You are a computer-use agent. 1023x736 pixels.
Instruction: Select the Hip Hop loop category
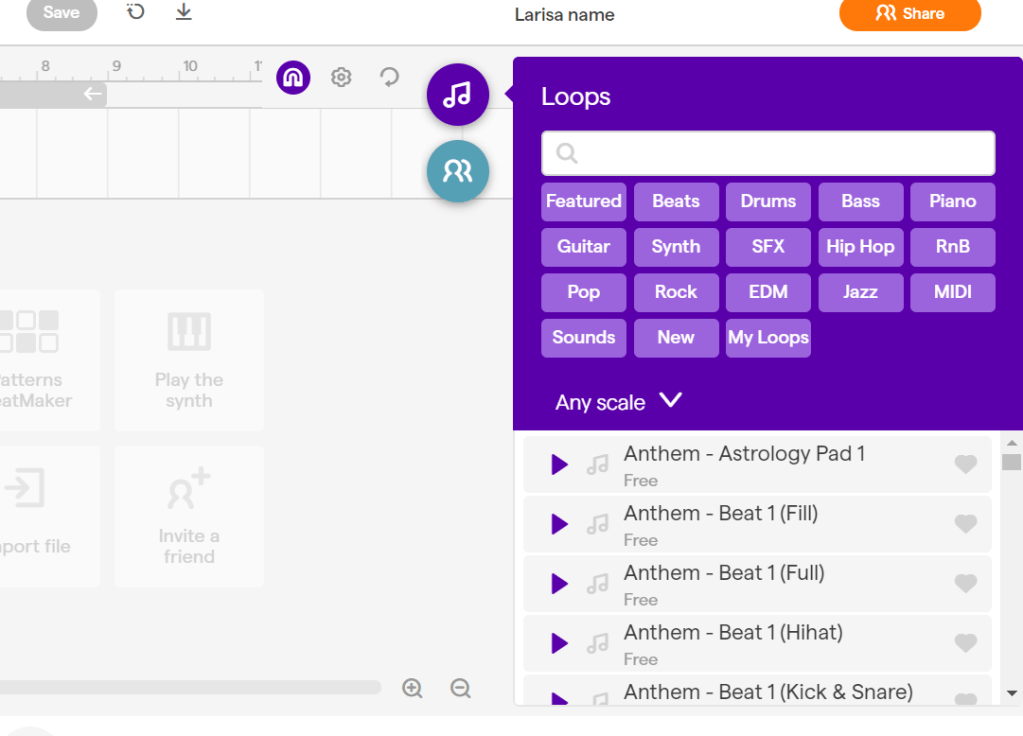pyautogui.click(x=860, y=247)
